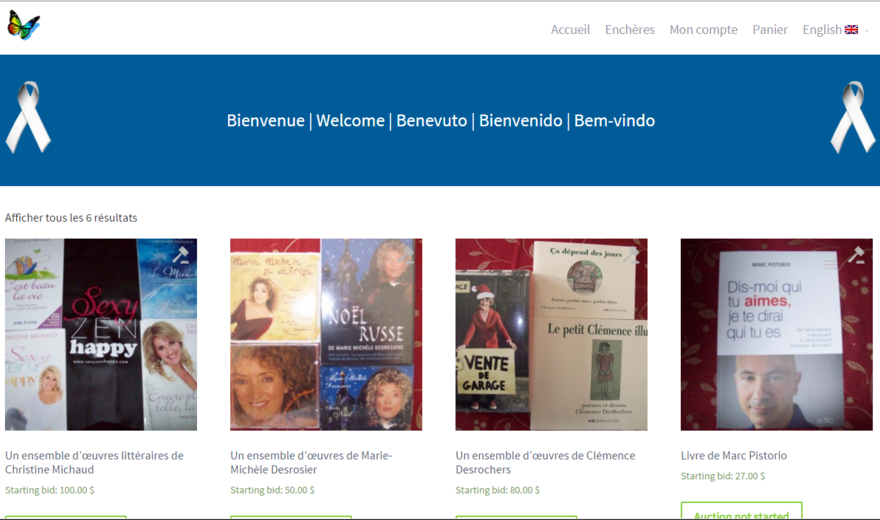The height and width of the screenshot is (520, 880).
Task: Open Marie-Michèle Desrosier albums thumbnail
Action: [x=326, y=334]
